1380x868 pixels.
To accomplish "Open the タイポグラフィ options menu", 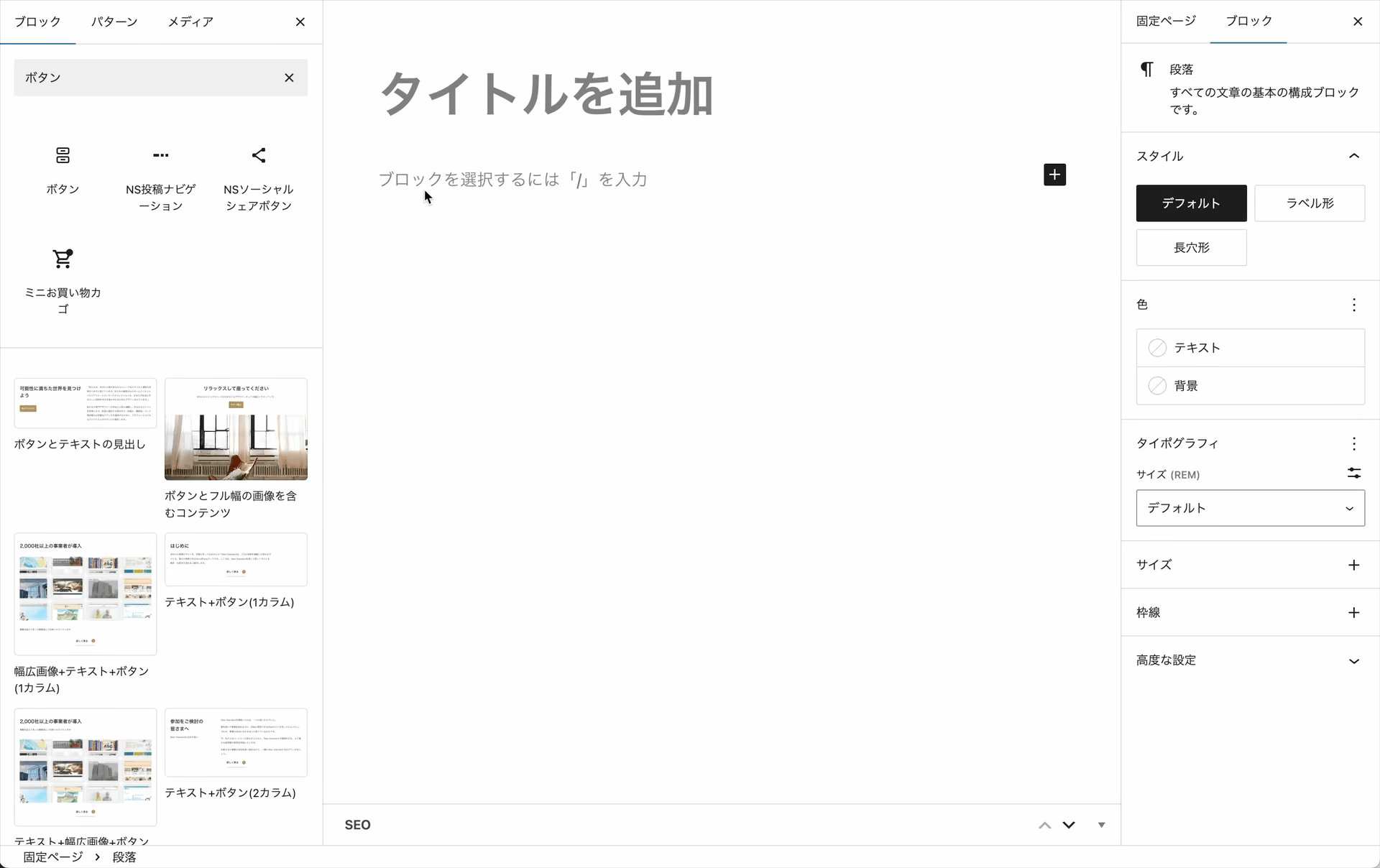I will point(1354,443).
